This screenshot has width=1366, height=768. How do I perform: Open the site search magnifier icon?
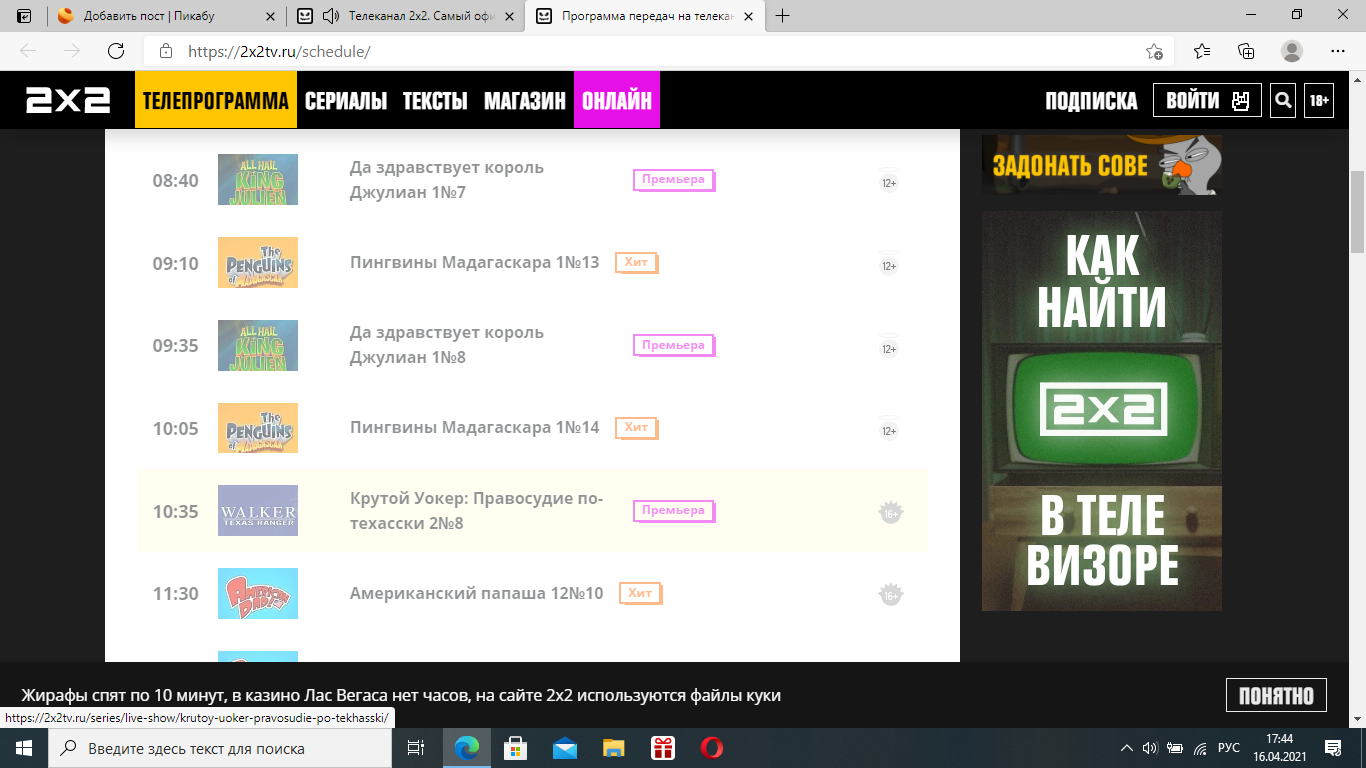pyautogui.click(x=1283, y=100)
